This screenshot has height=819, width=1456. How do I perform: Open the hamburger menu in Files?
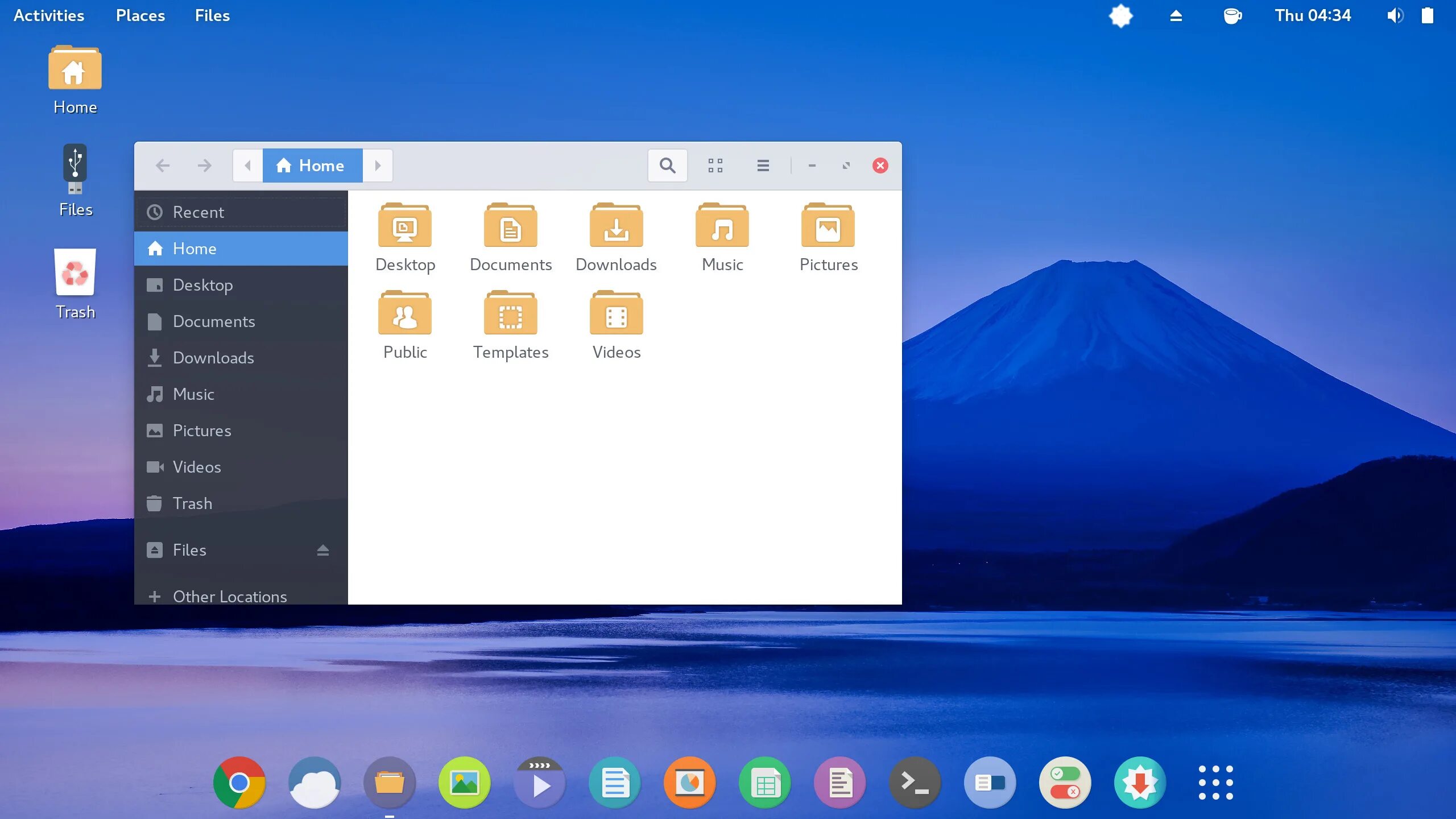pos(763,166)
